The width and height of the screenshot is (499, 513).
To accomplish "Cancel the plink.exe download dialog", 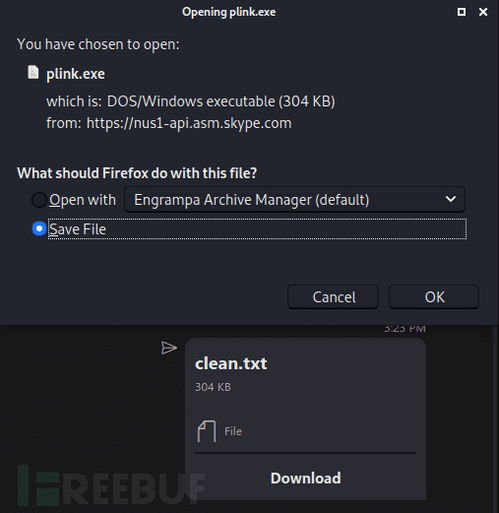I will pyautogui.click(x=333, y=297).
